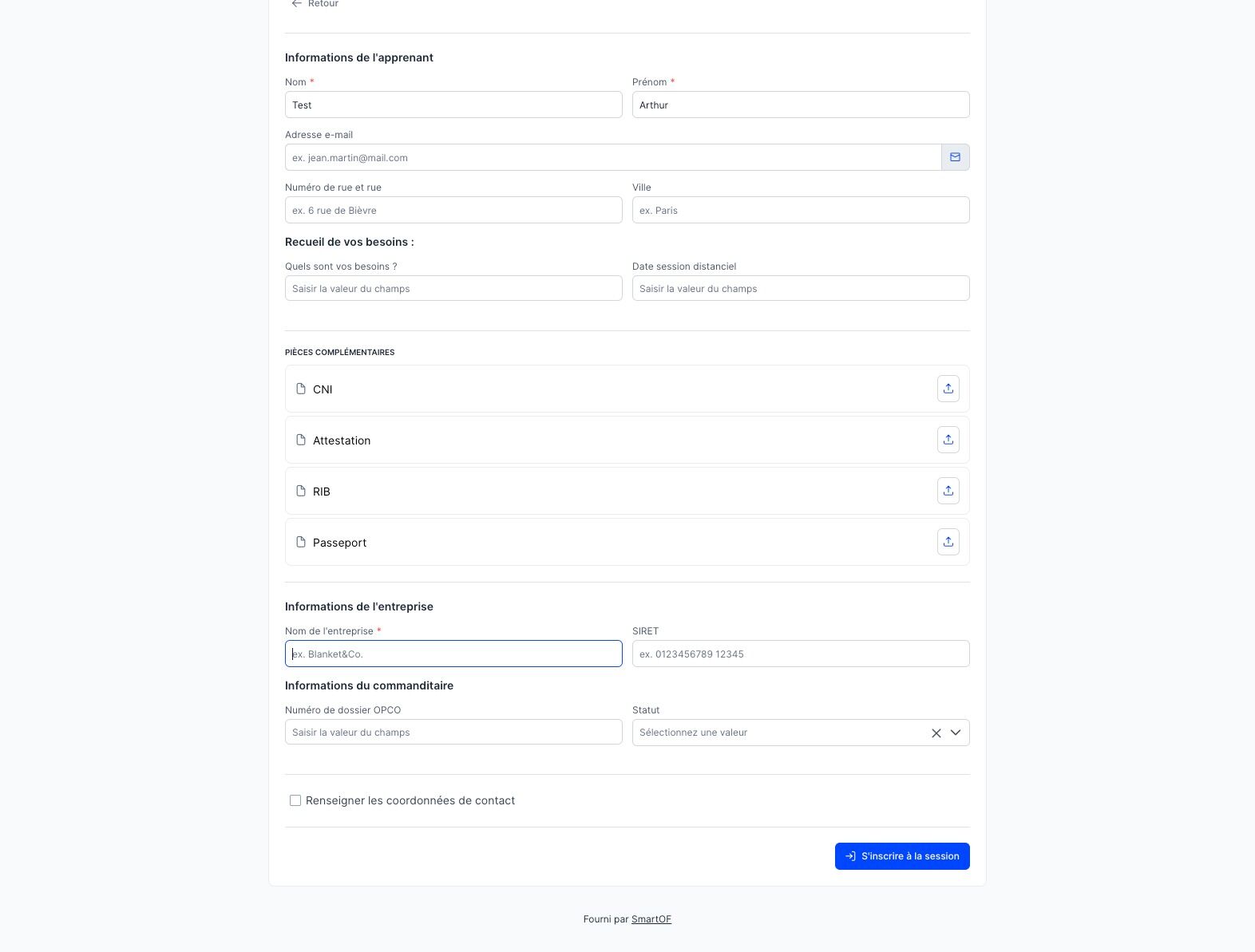Screen dimensions: 1255x952
Task: Focus the Nom de l'entreprise field
Action: [x=453, y=654]
